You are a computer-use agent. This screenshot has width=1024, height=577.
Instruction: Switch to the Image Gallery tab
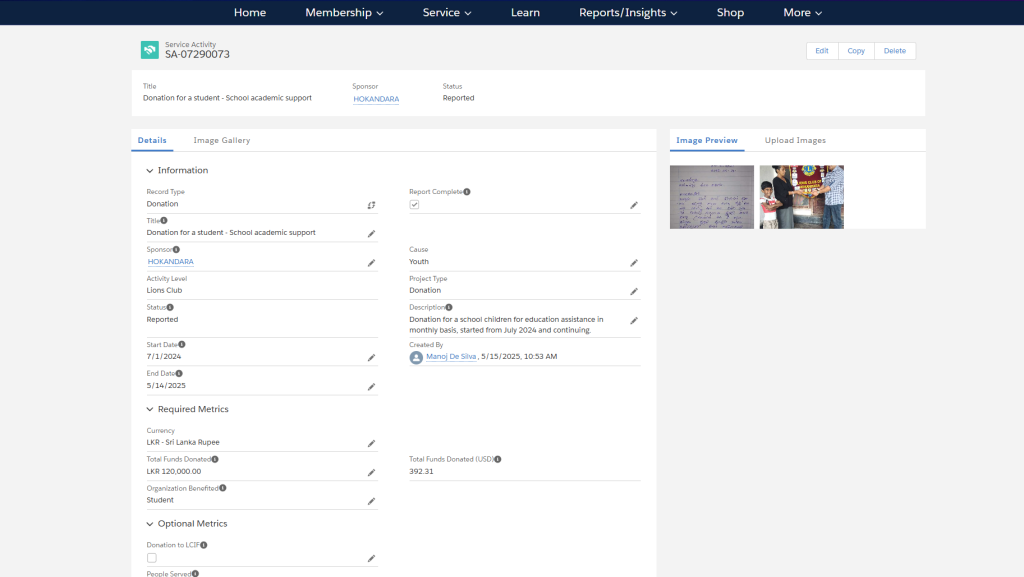click(x=221, y=140)
